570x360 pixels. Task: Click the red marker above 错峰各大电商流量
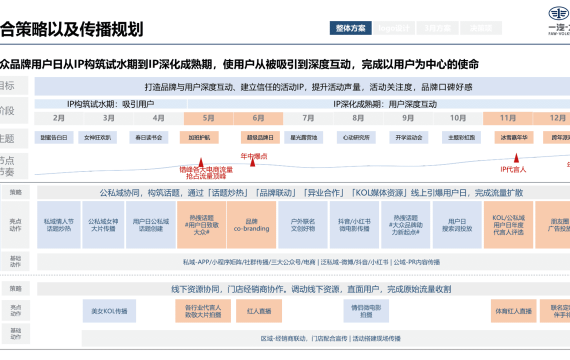201,163
